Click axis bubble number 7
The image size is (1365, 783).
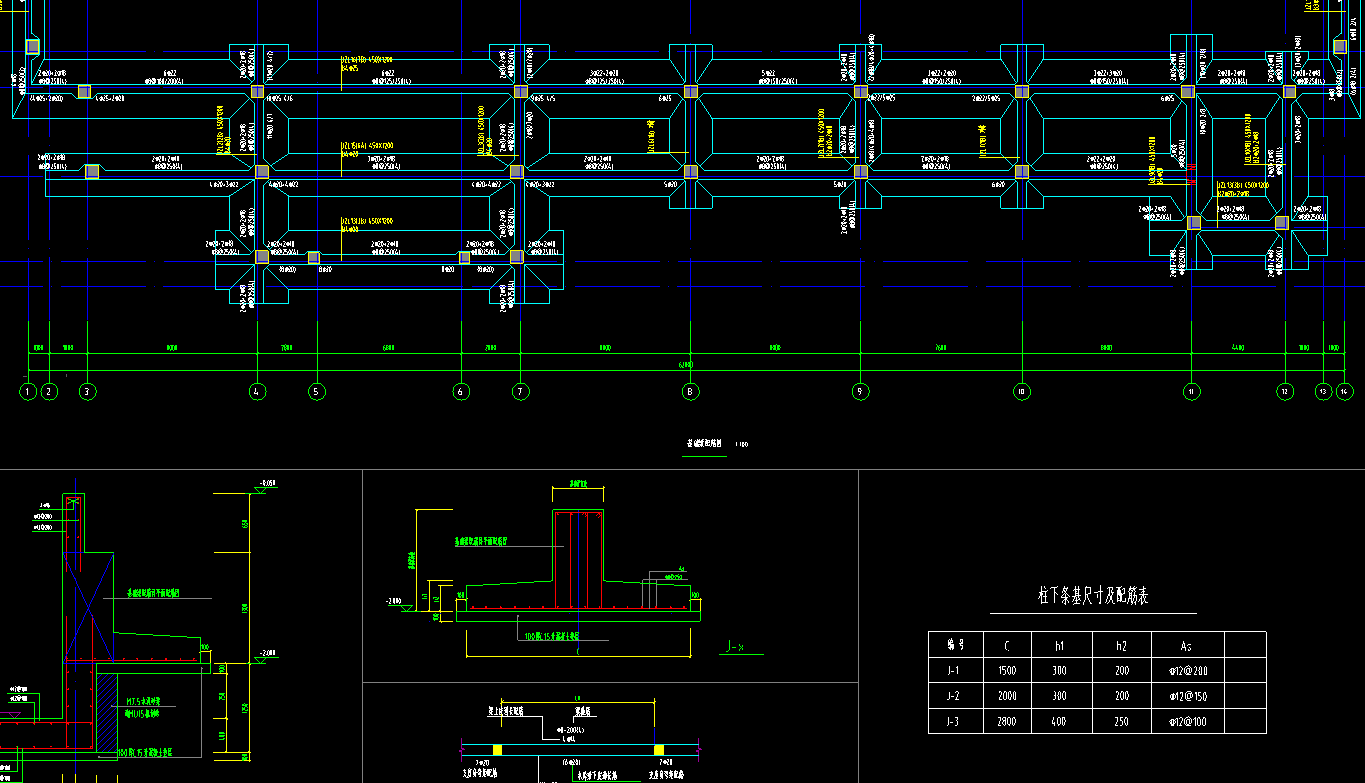point(520,391)
